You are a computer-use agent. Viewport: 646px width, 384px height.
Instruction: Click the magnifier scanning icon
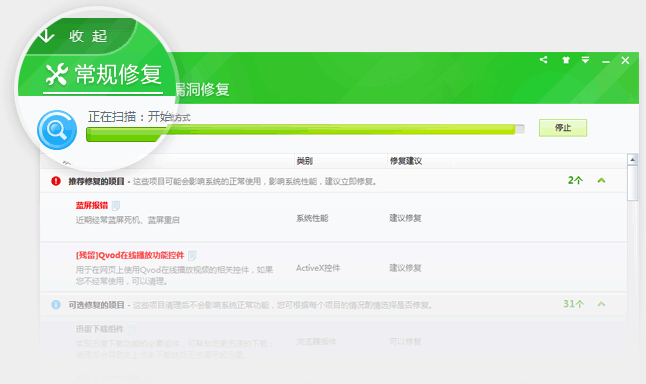pos(57,130)
